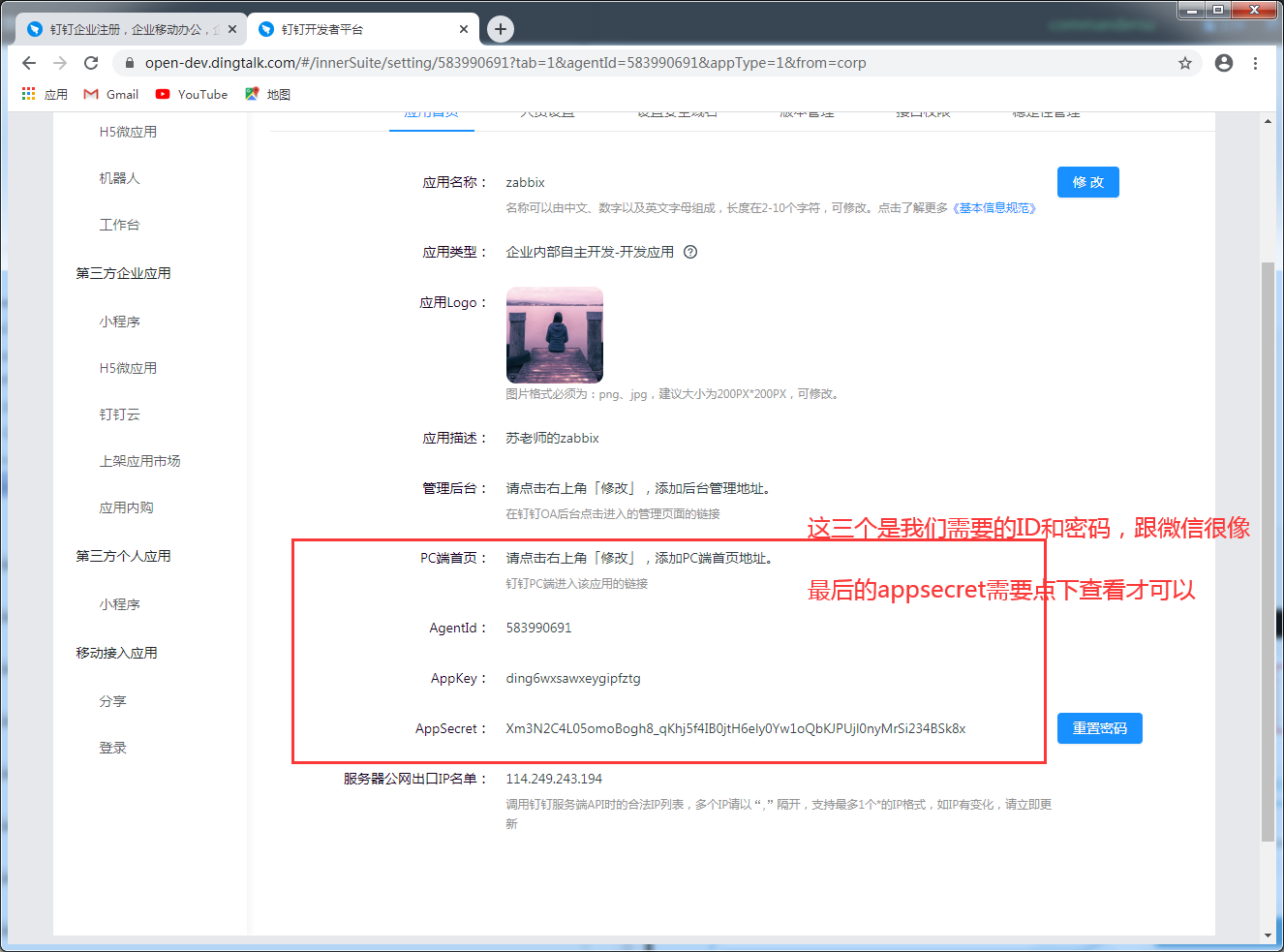This screenshot has height=952, width=1284.
Task: Click the 企业内部自主开发-开发应用 text
Action: point(590,252)
